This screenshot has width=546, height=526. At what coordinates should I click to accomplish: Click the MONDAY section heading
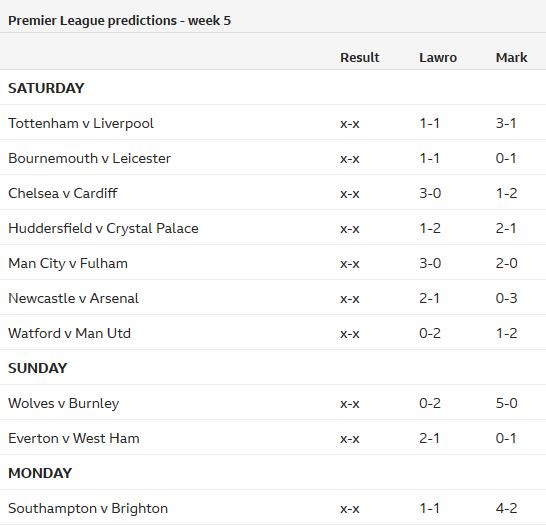click(40, 473)
